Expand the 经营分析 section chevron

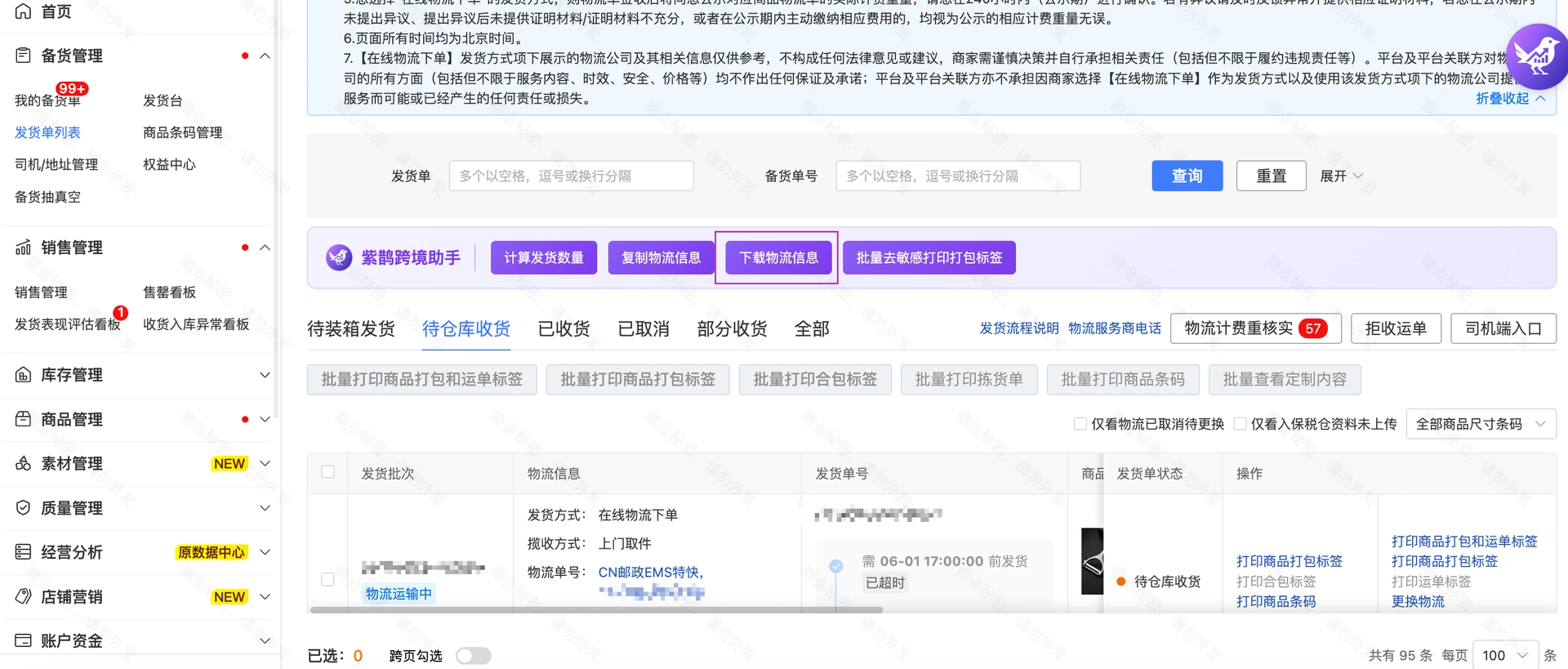(x=265, y=552)
